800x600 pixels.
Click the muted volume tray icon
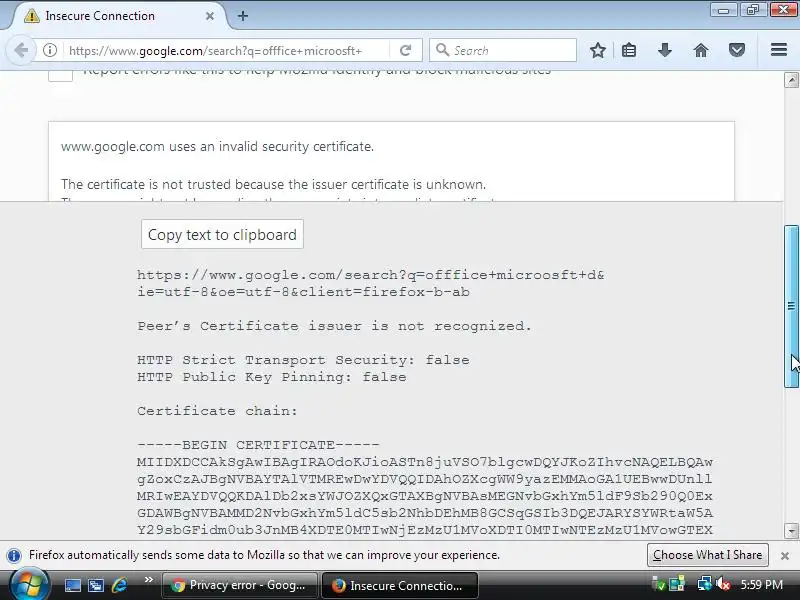point(722,584)
